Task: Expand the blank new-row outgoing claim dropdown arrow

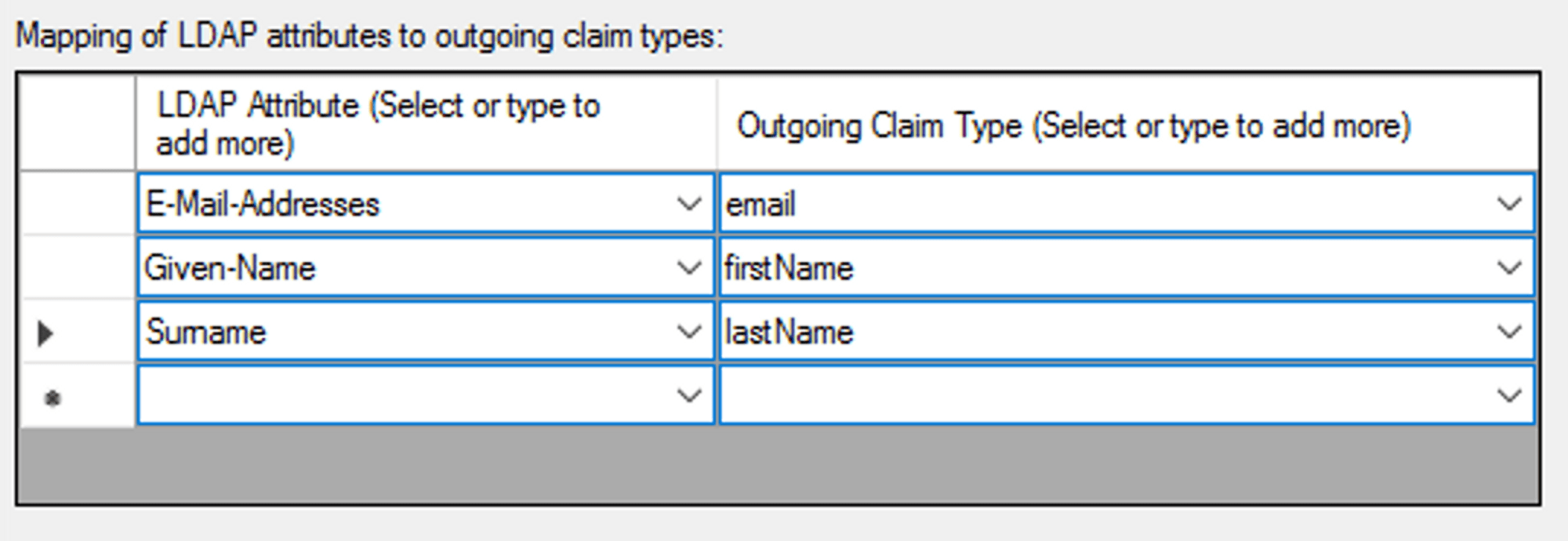Action: (x=1508, y=396)
